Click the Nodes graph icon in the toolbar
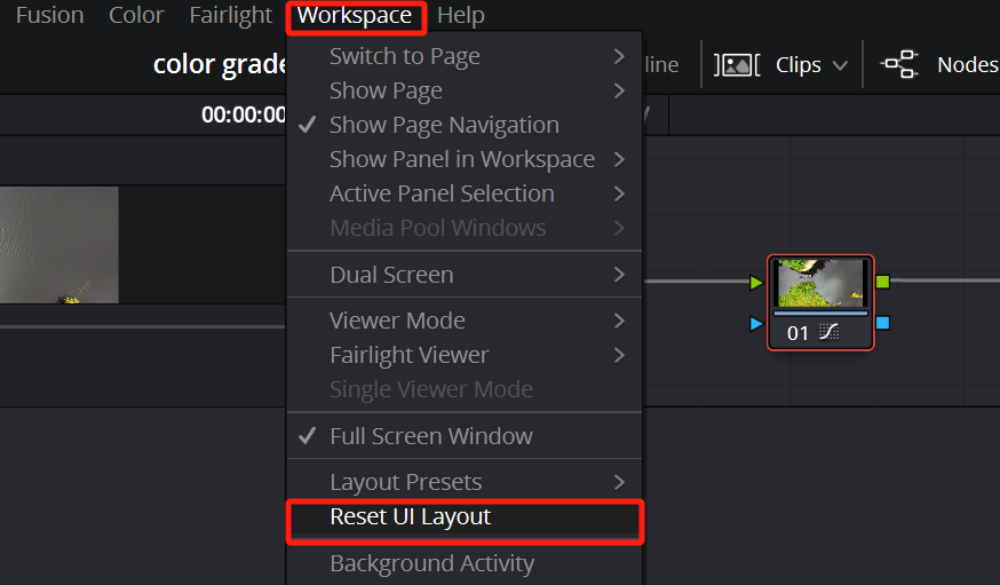This screenshot has width=1000, height=585. [x=899, y=64]
